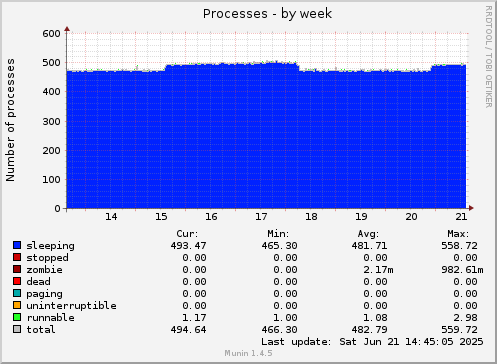Click the x-axis date label 15

[x=161, y=217]
